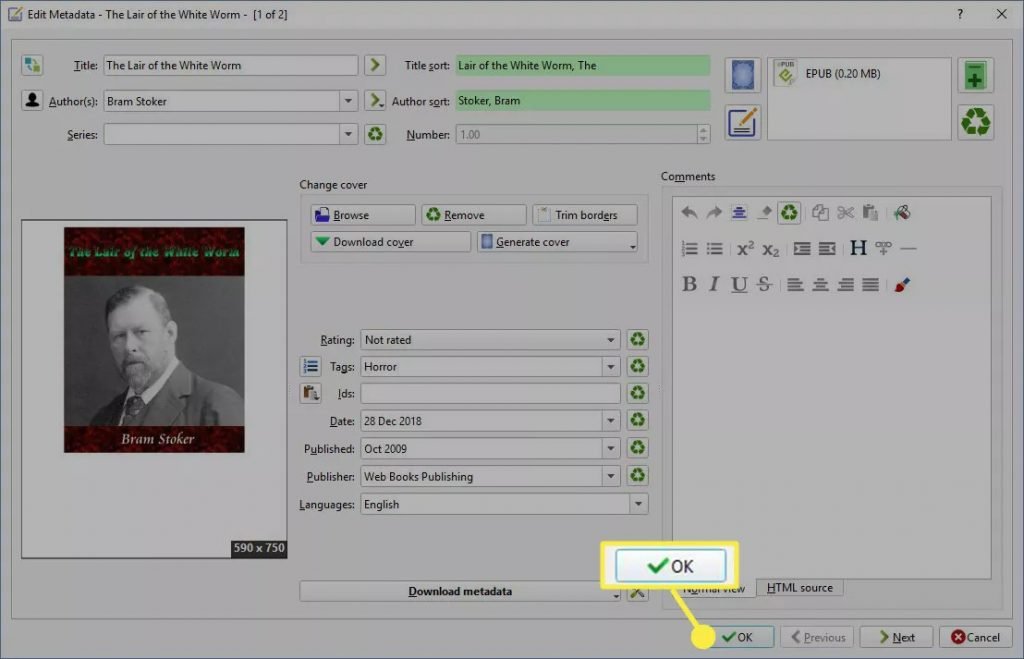
Task: Open the Date calendar dropdown
Action: (611, 421)
